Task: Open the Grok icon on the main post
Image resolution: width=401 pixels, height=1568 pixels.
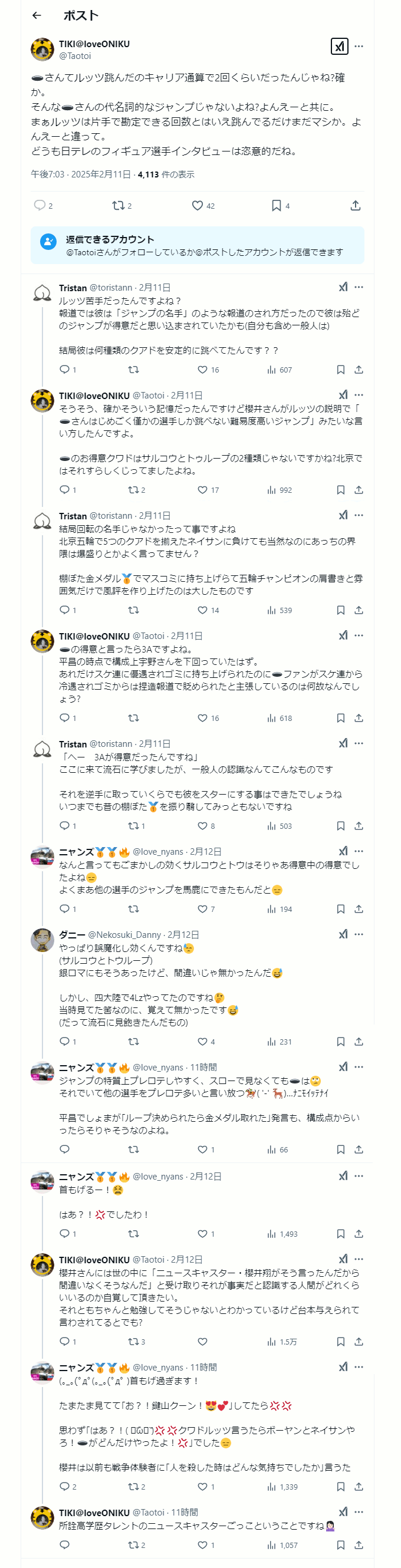Action: tap(339, 46)
